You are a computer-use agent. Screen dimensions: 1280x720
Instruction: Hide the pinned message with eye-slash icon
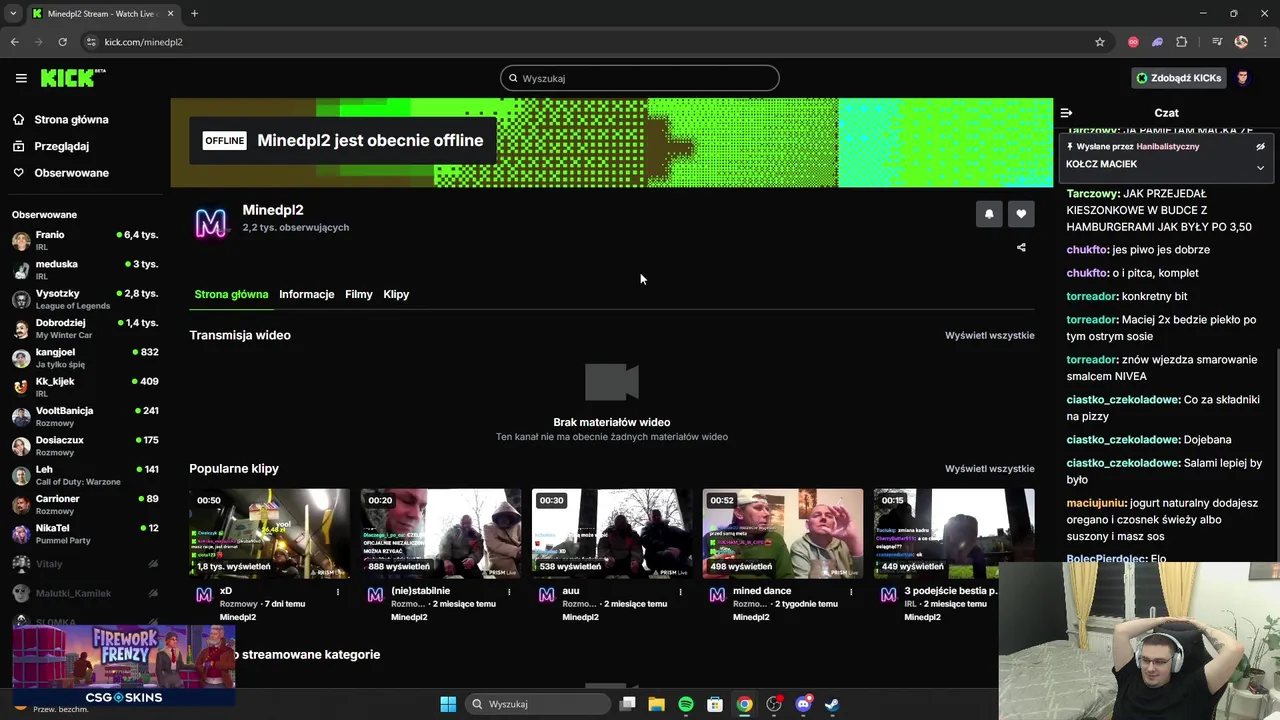point(1261,146)
